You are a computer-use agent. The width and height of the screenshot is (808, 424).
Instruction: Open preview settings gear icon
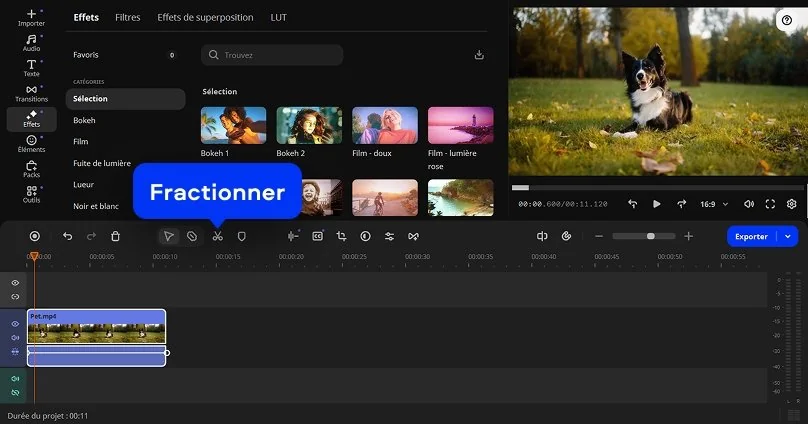click(791, 204)
